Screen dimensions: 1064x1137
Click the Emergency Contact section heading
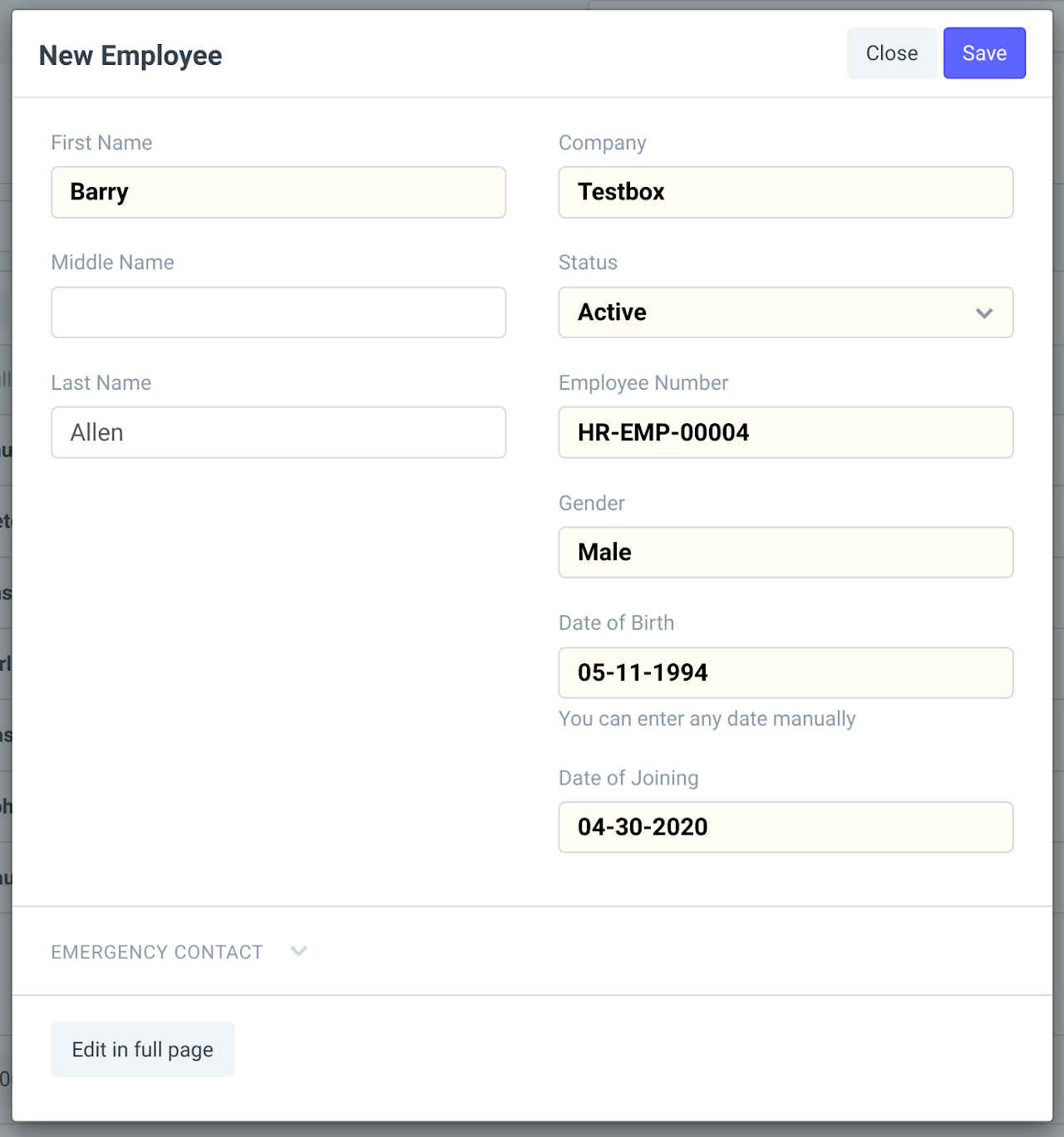[157, 952]
